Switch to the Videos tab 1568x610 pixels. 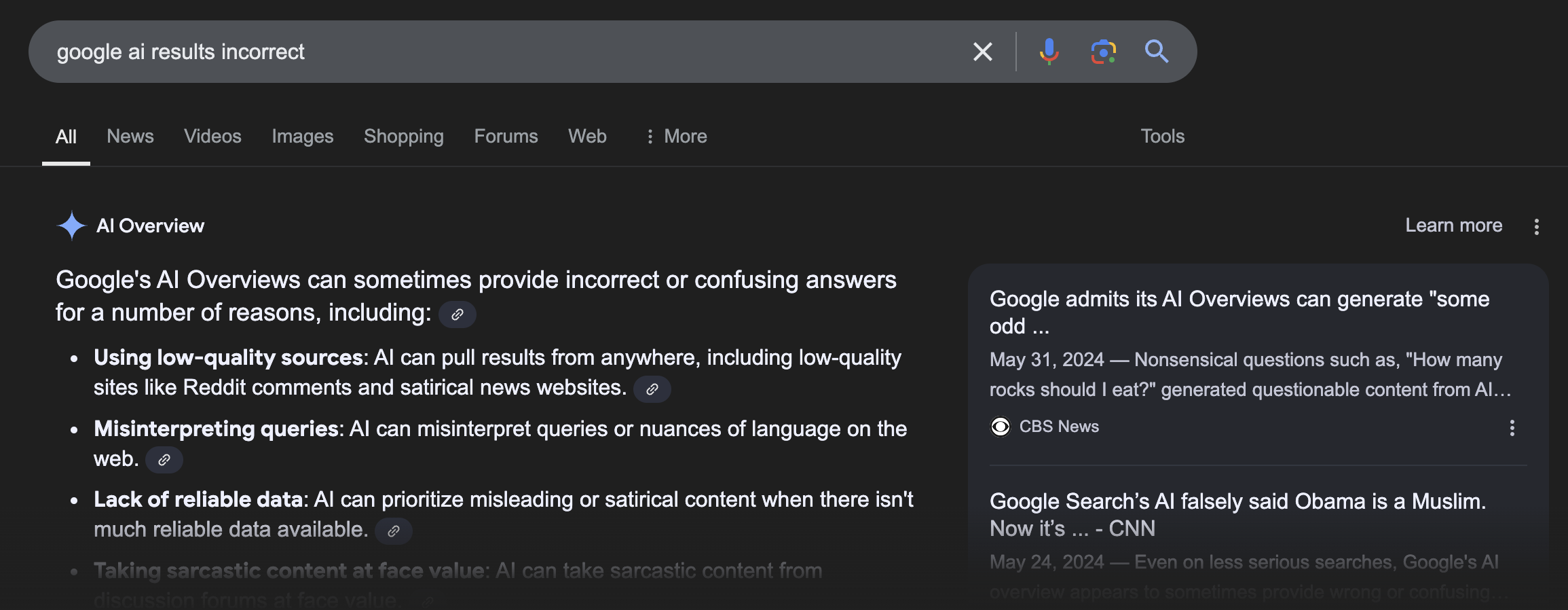[x=212, y=137]
